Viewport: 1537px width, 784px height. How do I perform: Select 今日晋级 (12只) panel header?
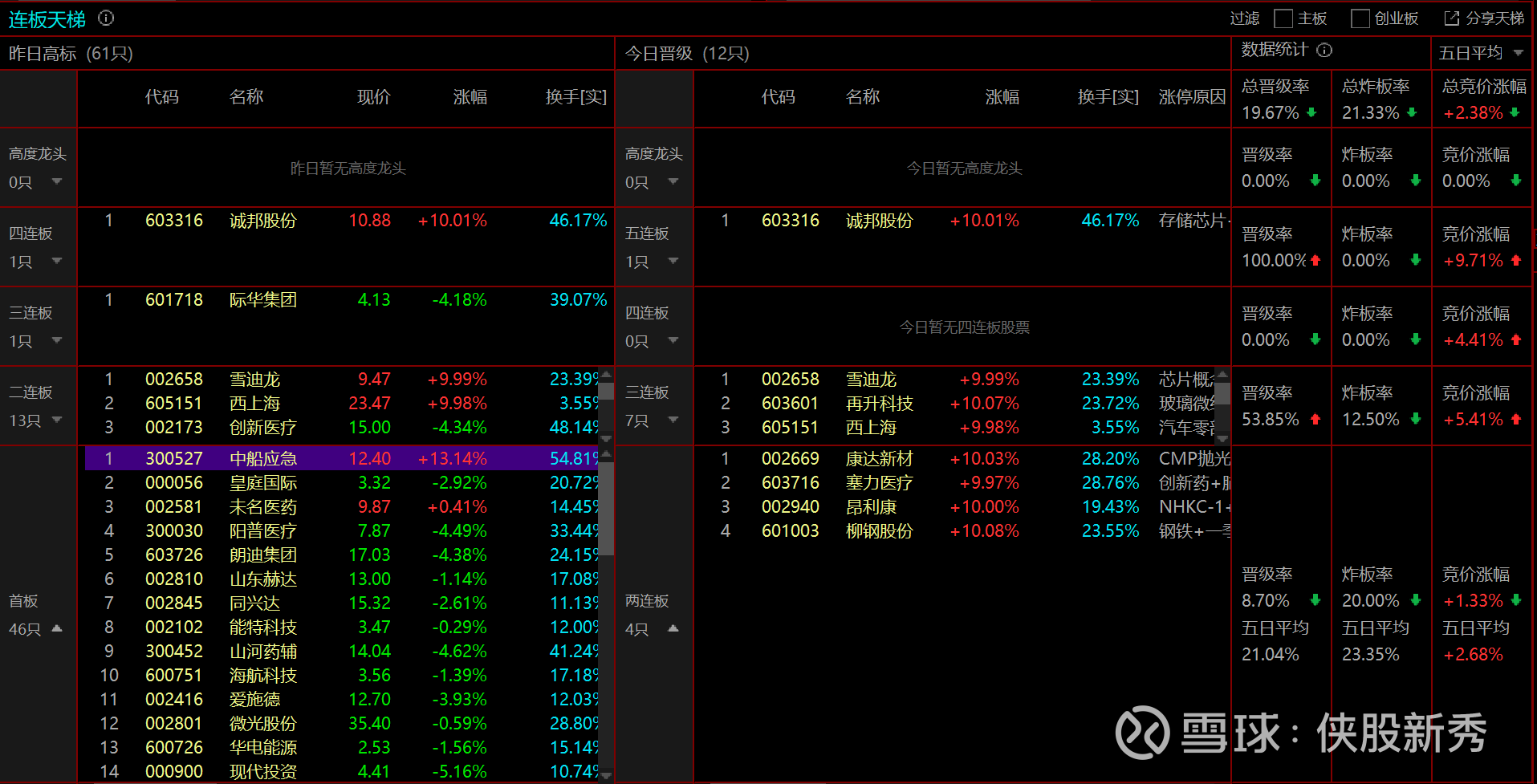pos(687,54)
